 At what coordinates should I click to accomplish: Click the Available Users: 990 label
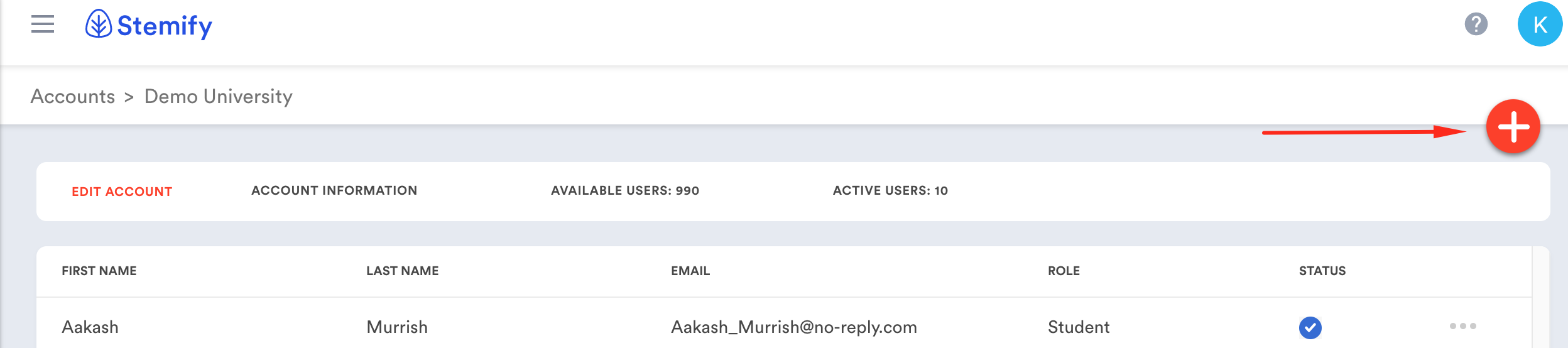tap(625, 190)
